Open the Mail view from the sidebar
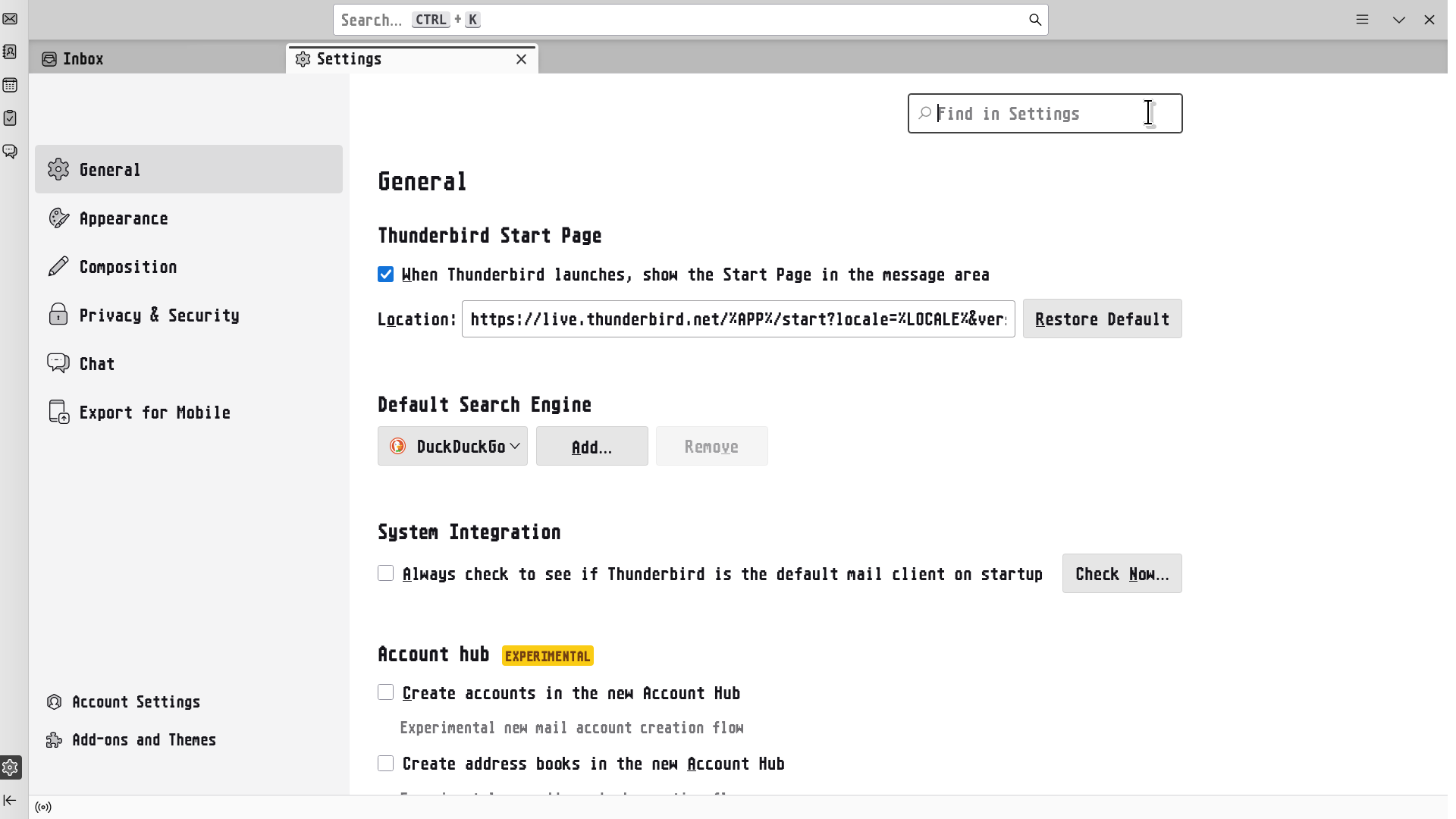Screen dimensions: 1456x819 pos(11,19)
